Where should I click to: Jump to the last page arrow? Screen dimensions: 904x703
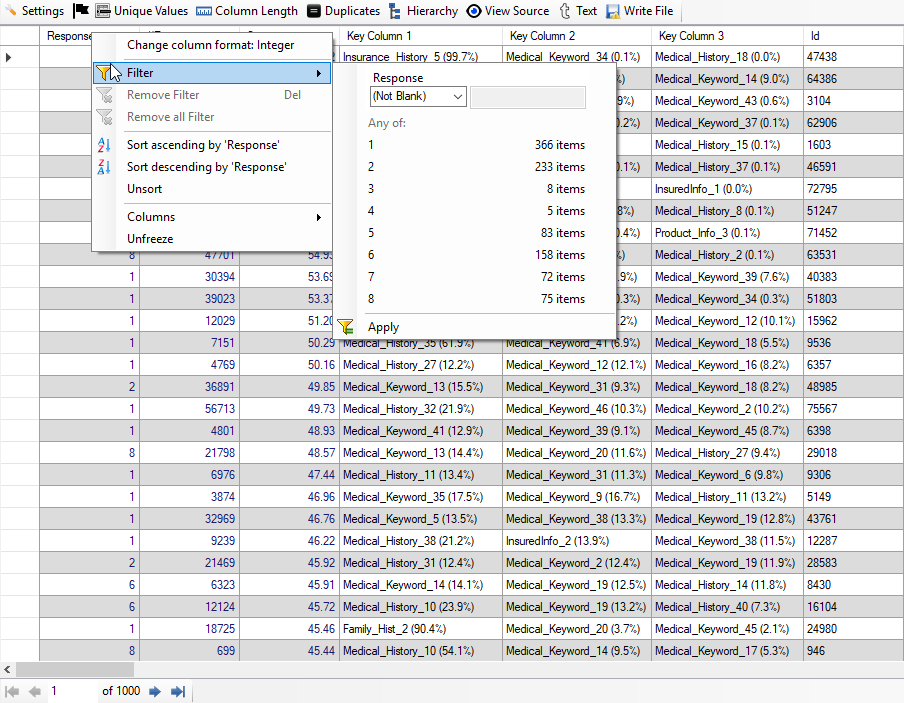click(178, 691)
